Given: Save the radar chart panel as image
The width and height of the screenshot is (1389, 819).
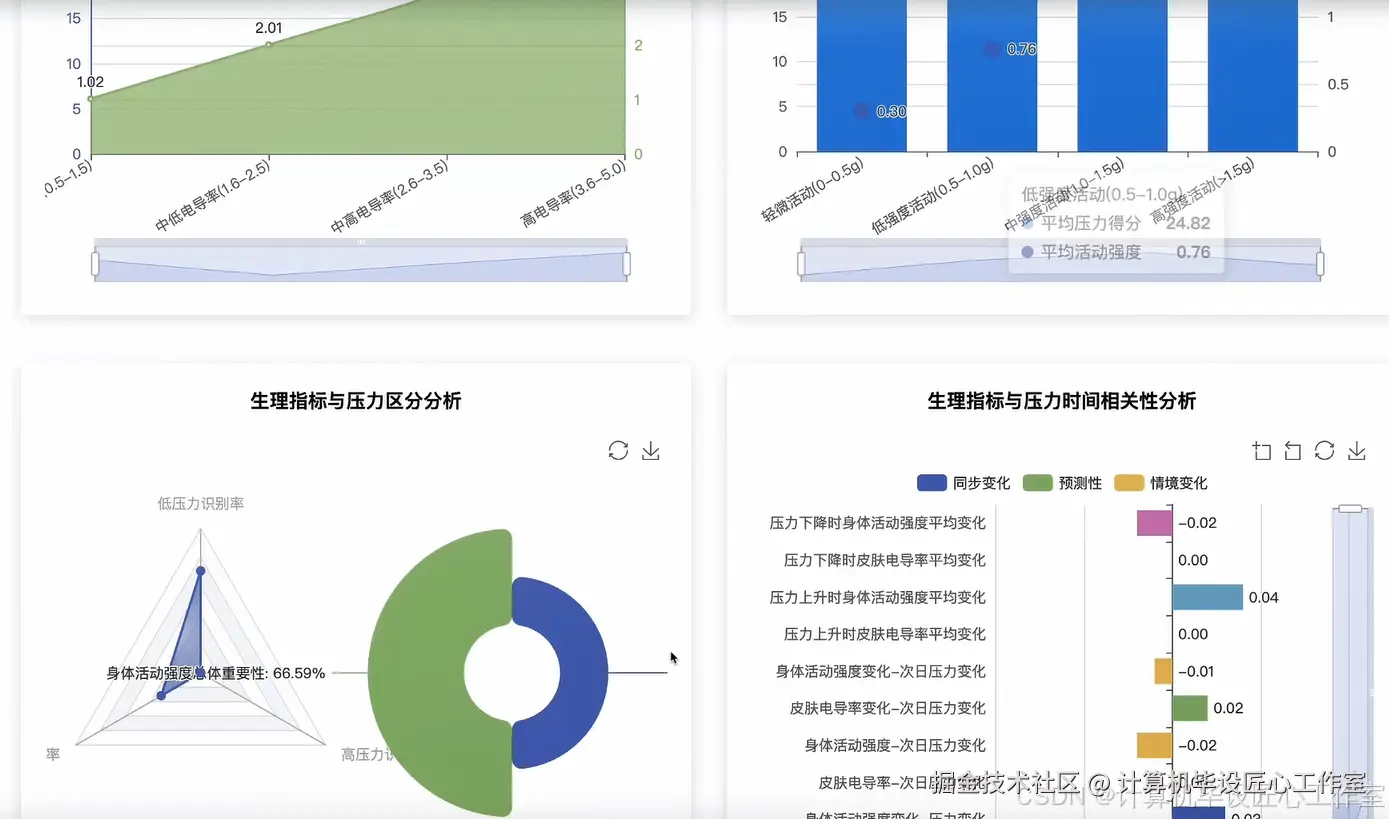Looking at the screenshot, I should (650, 450).
